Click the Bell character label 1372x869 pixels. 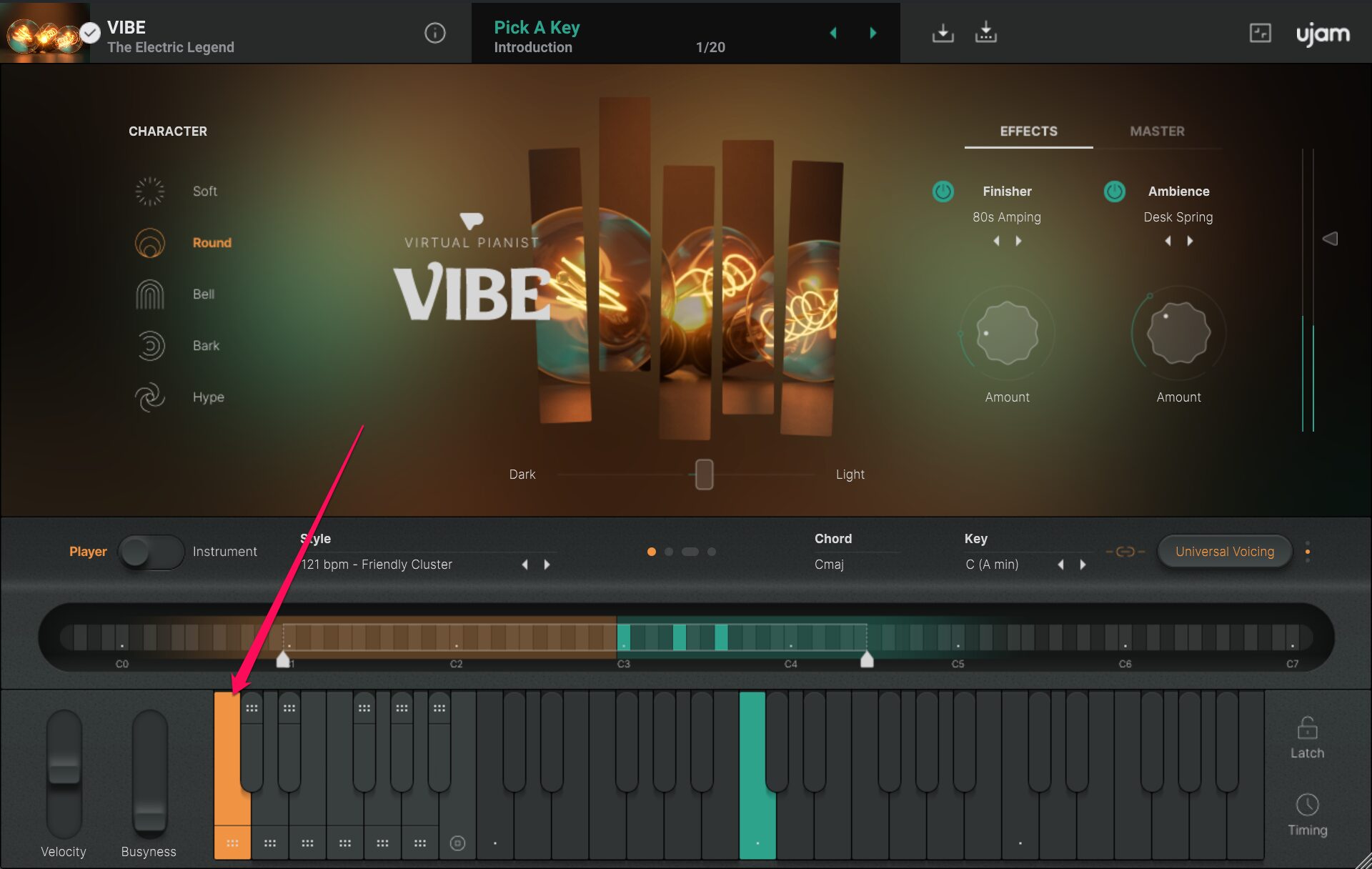204,294
